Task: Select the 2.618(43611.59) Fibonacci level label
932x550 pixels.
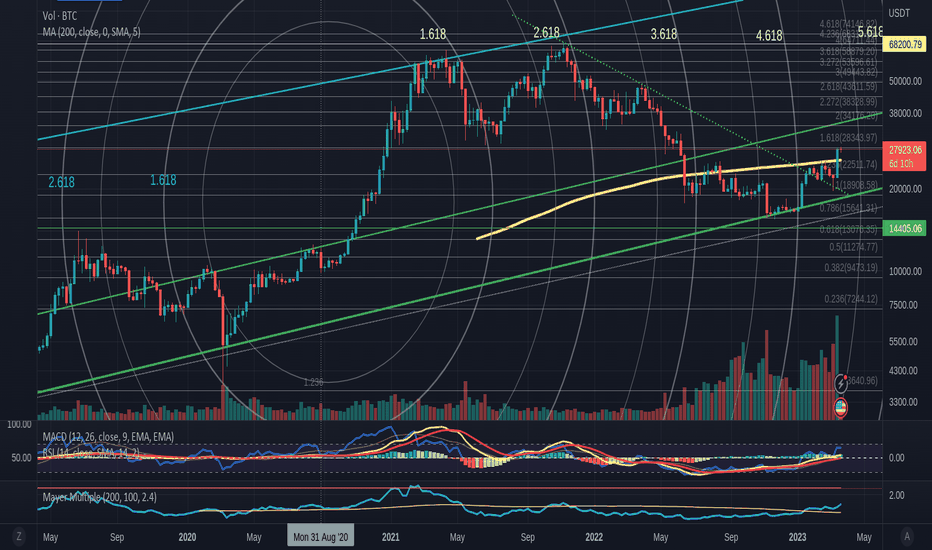Action: tap(848, 87)
